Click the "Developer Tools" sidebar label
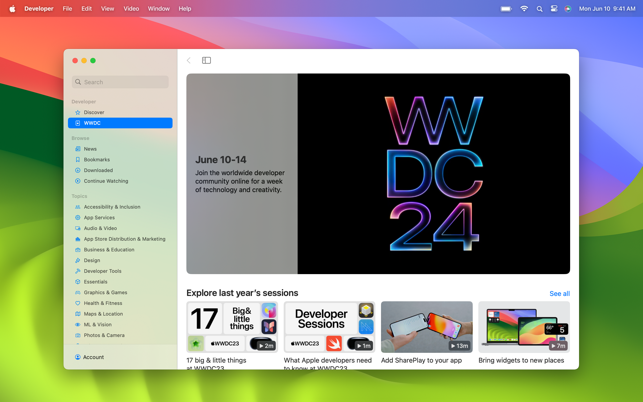 [x=103, y=271]
